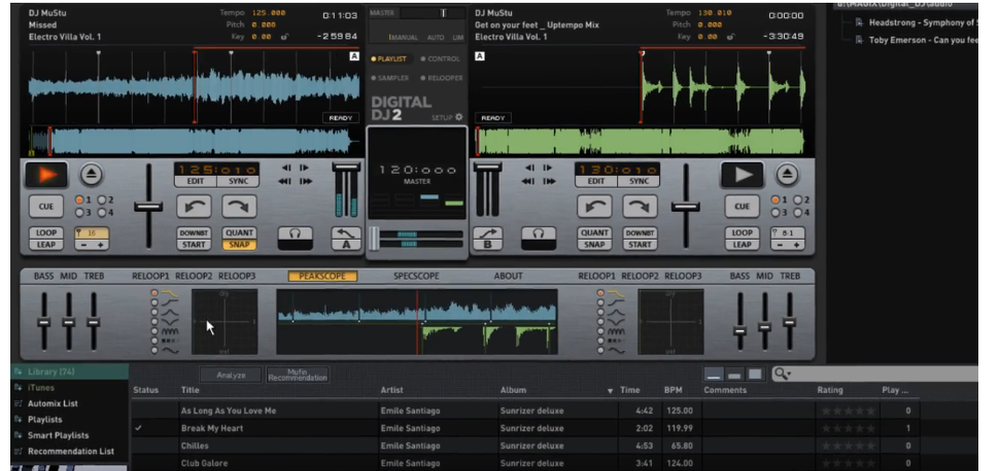Select hot cue 2 on deck B
The height and width of the screenshot is (471, 1000).
pos(797,200)
